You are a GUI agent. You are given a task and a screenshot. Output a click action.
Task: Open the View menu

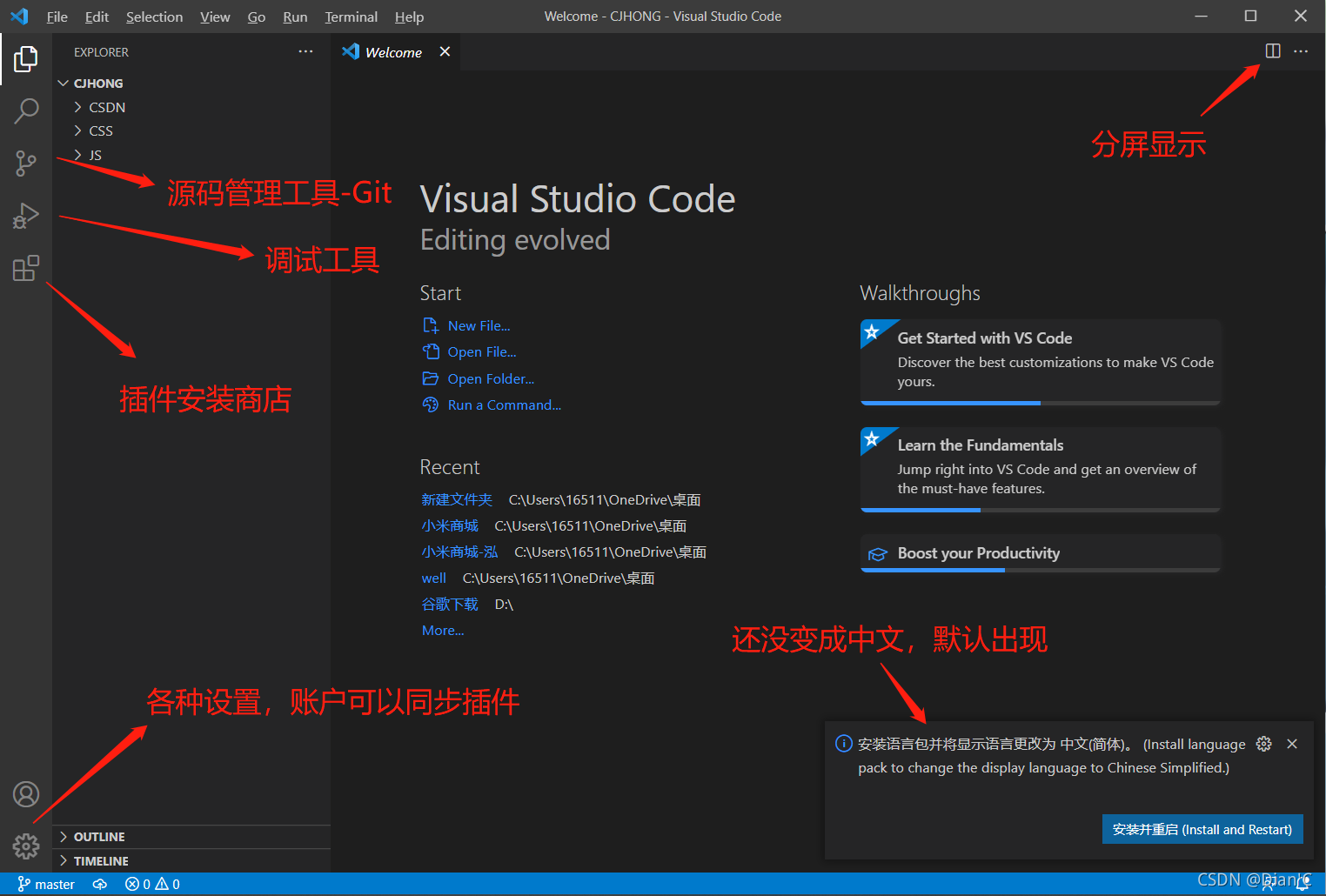[x=215, y=17]
